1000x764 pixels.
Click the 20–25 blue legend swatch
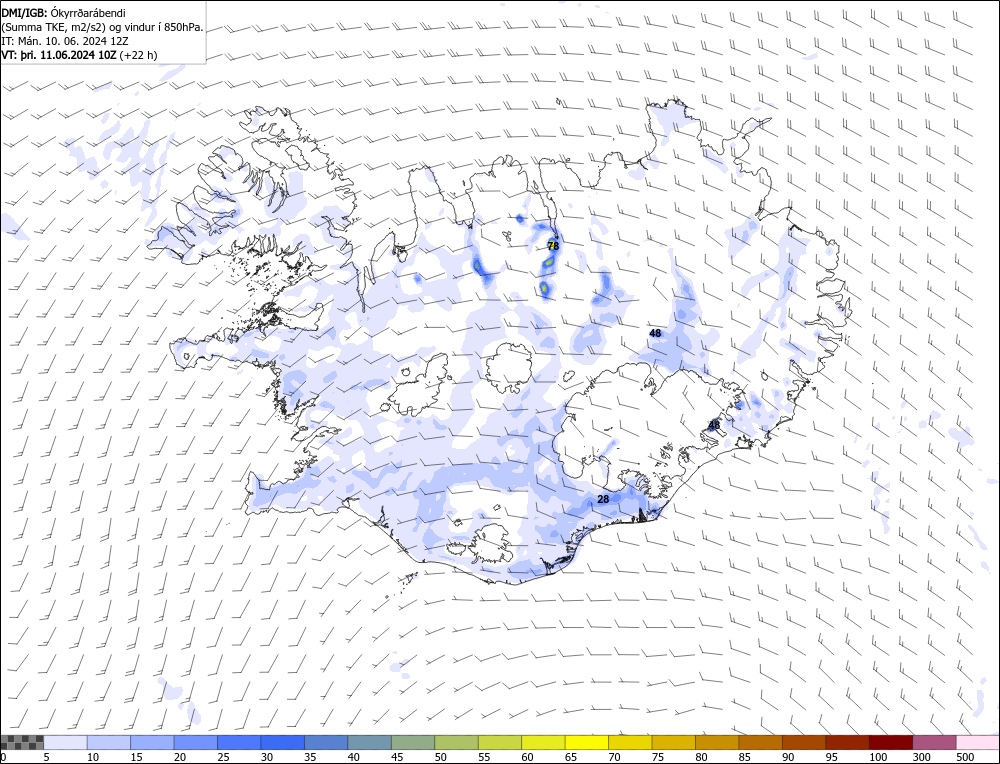click(x=196, y=742)
